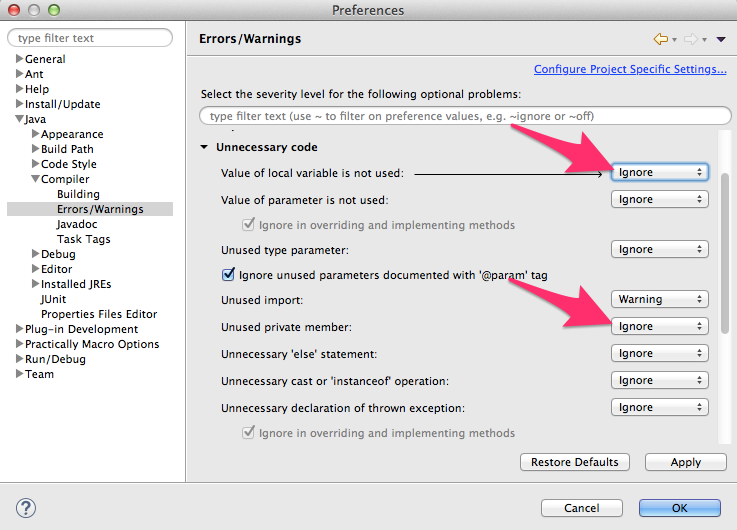Open 'Value of local variable is not used' dropdown
The image size is (737, 530).
(659, 172)
